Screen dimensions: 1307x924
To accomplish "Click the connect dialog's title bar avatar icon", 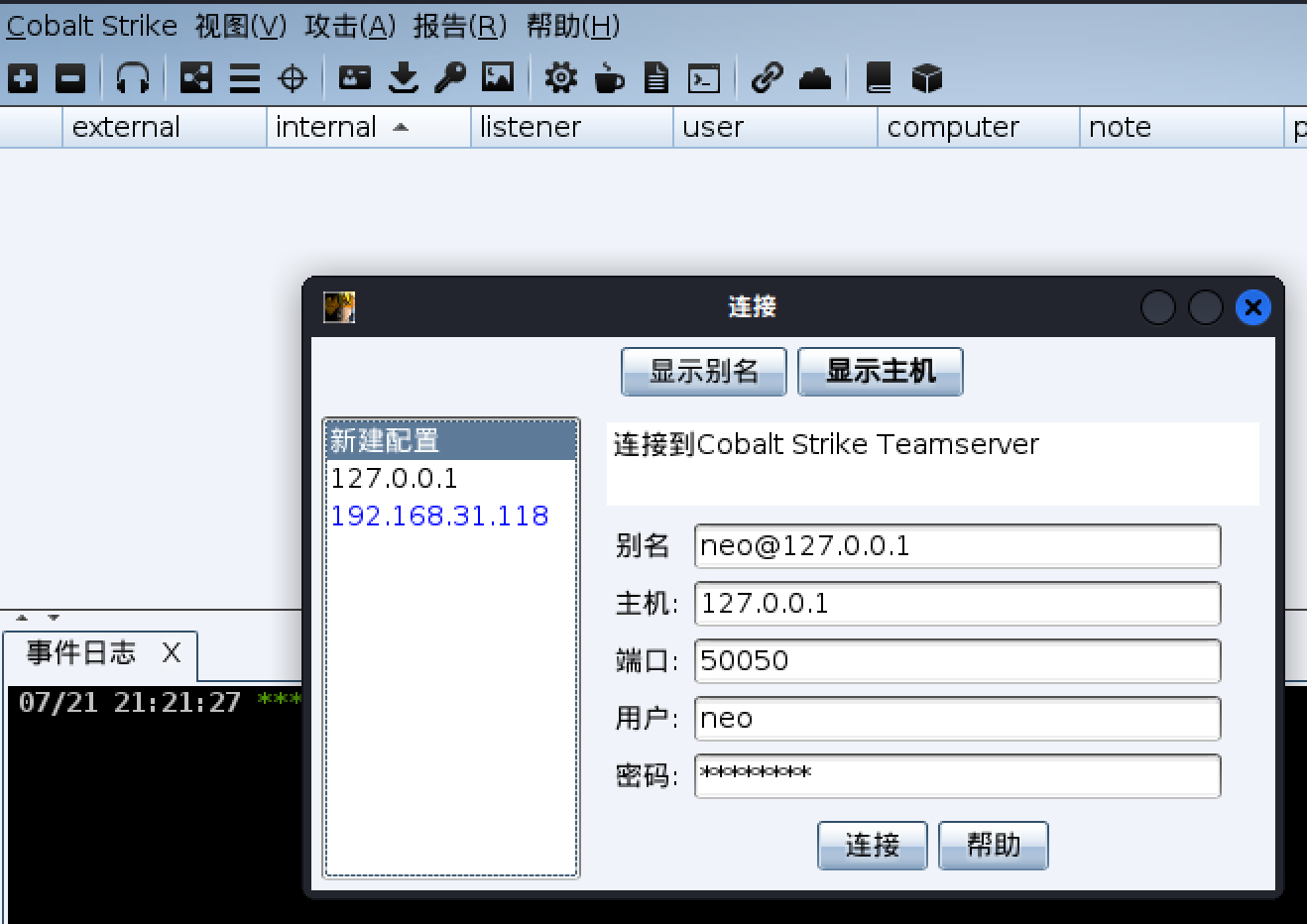I will (339, 307).
